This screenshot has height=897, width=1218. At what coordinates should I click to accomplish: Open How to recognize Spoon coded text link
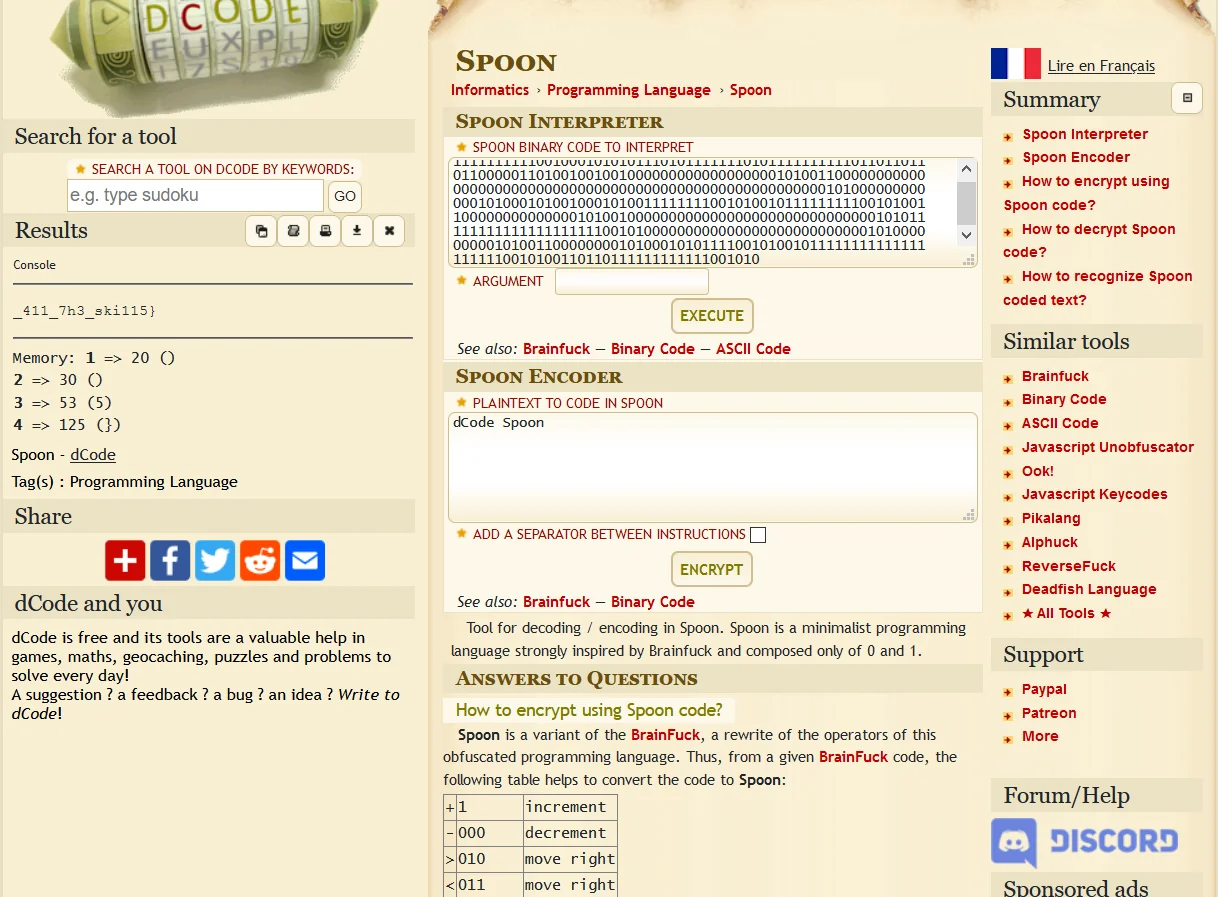point(1098,288)
